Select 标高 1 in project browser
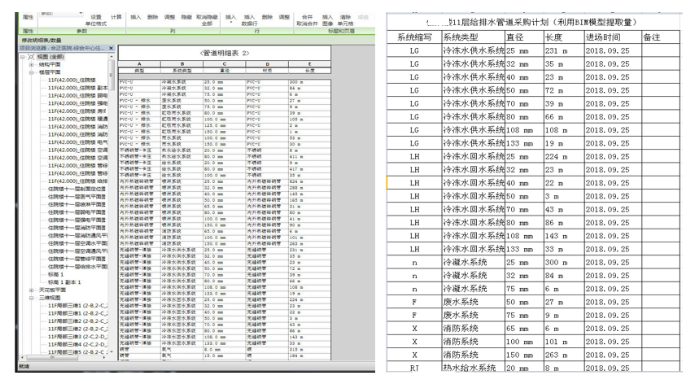 coord(56,274)
